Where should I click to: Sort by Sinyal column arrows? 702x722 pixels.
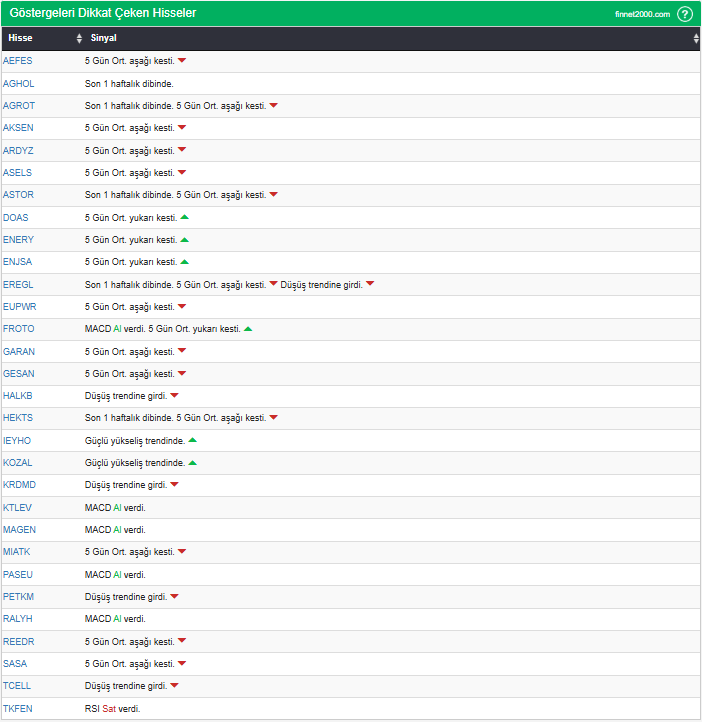click(x=696, y=38)
